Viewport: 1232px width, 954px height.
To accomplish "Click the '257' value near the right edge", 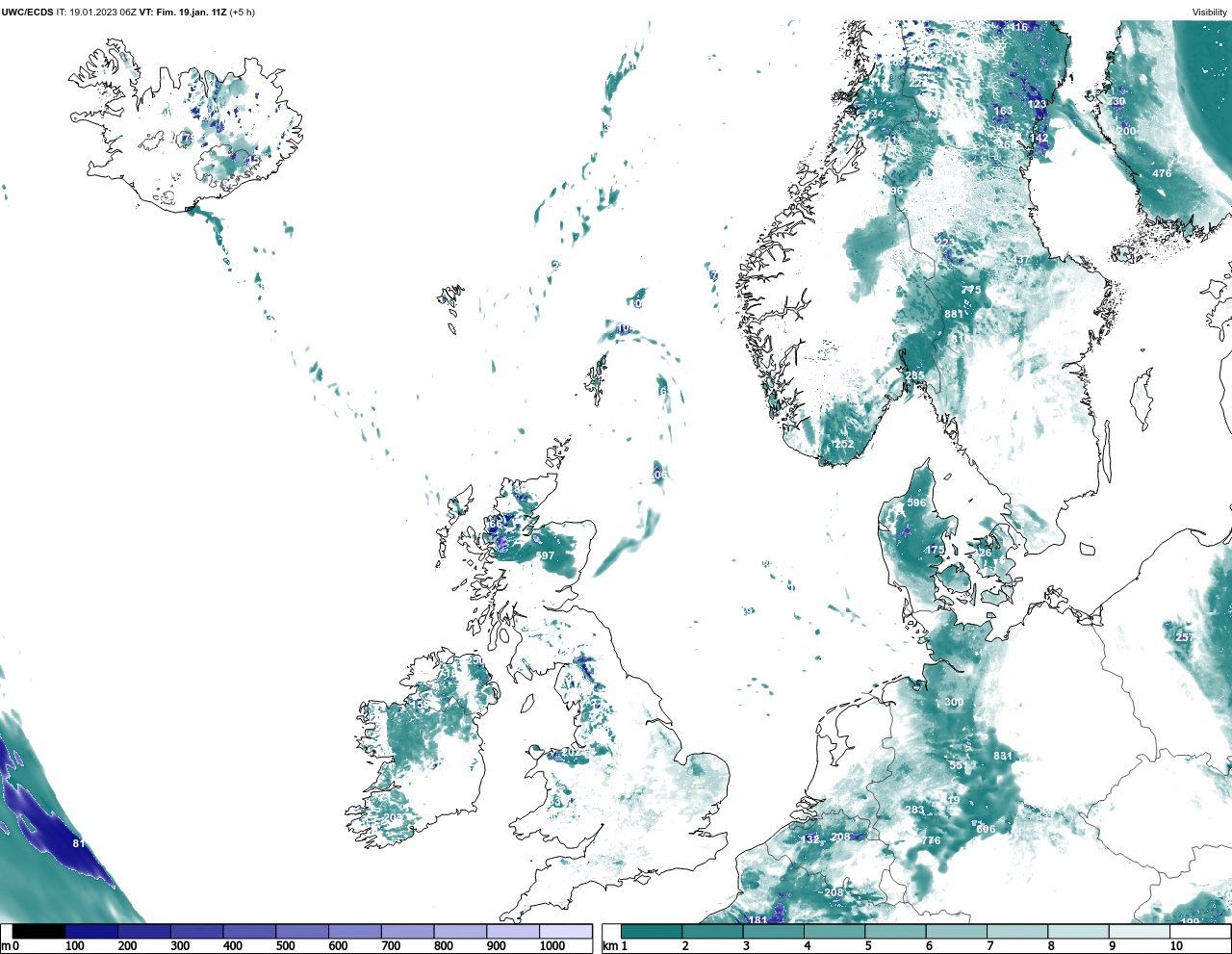I will pyautogui.click(x=1184, y=637).
